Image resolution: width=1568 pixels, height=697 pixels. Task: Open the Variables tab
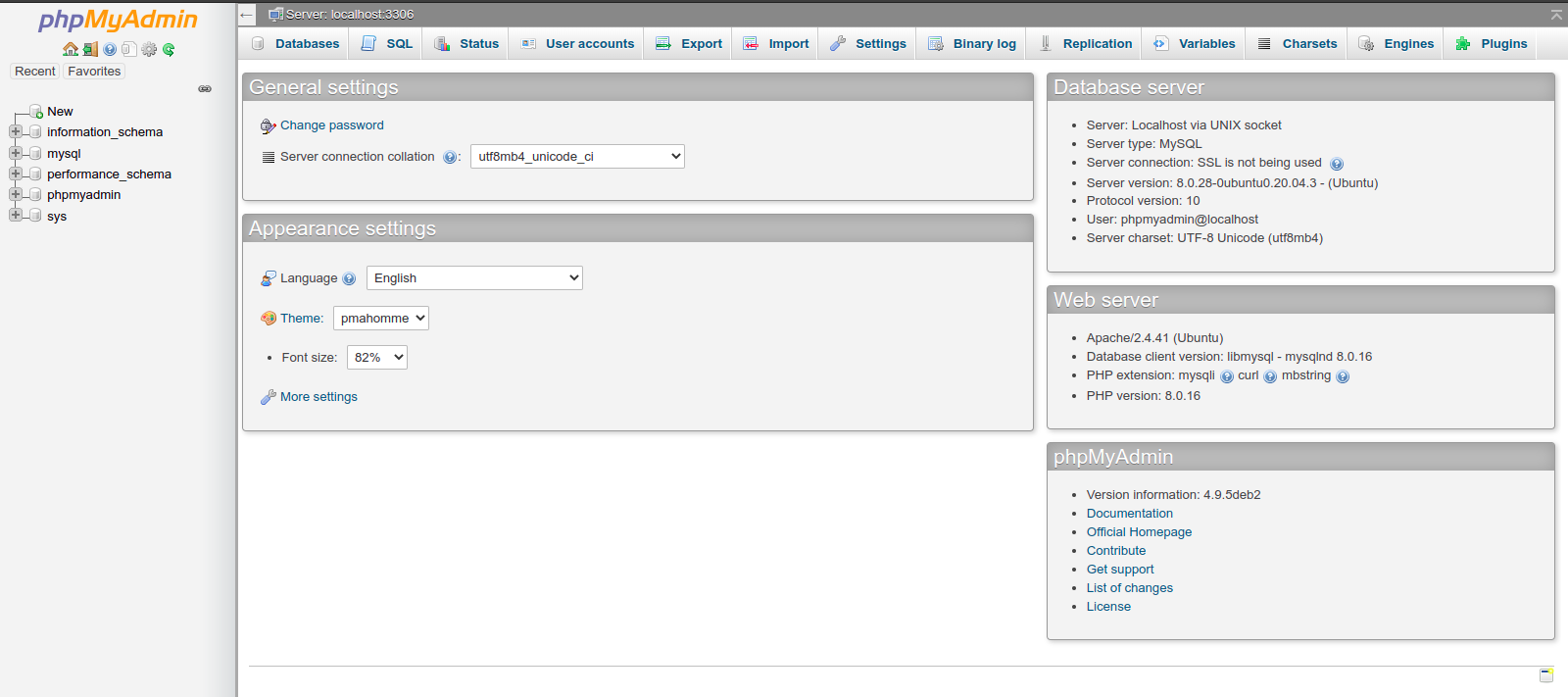point(1194,44)
